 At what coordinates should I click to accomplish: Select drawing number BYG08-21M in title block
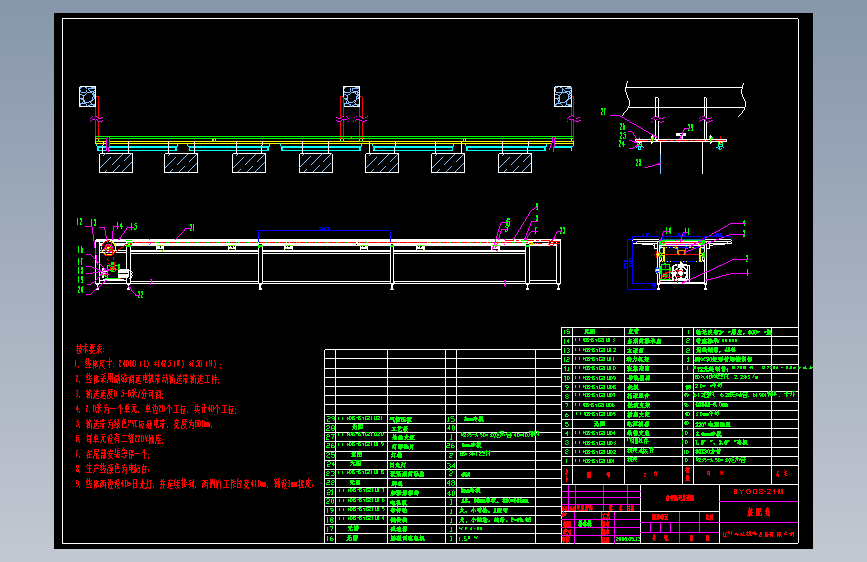(758, 492)
